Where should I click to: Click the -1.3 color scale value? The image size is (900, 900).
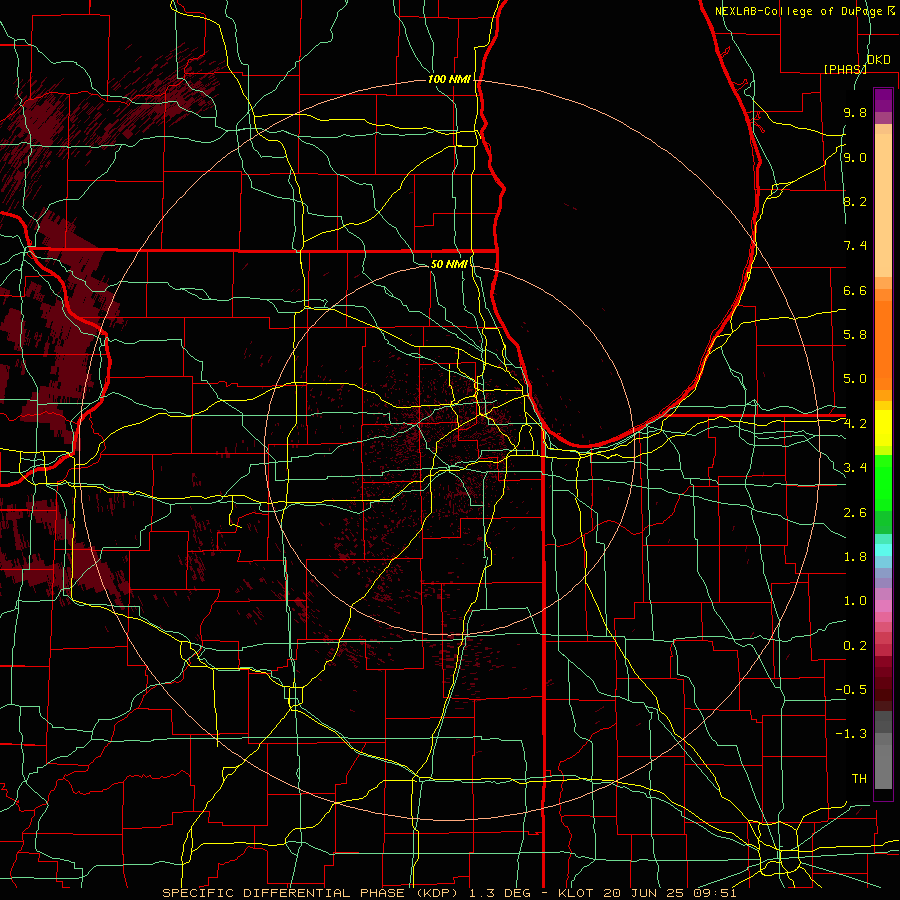point(851,734)
